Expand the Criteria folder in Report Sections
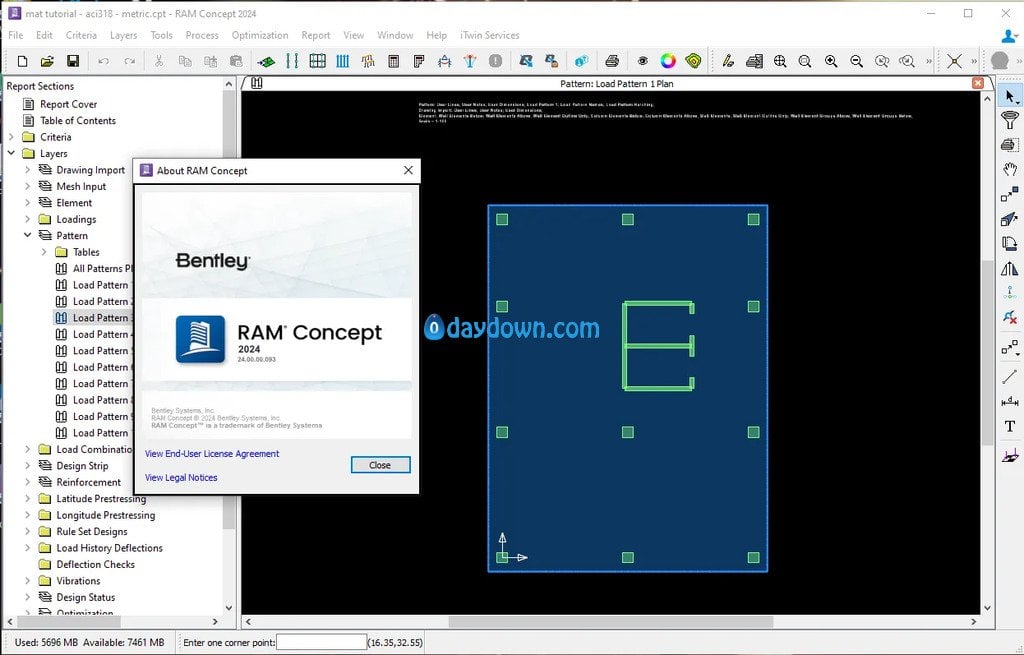The width and height of the screenshot is (1024, 655). [11, 137]
